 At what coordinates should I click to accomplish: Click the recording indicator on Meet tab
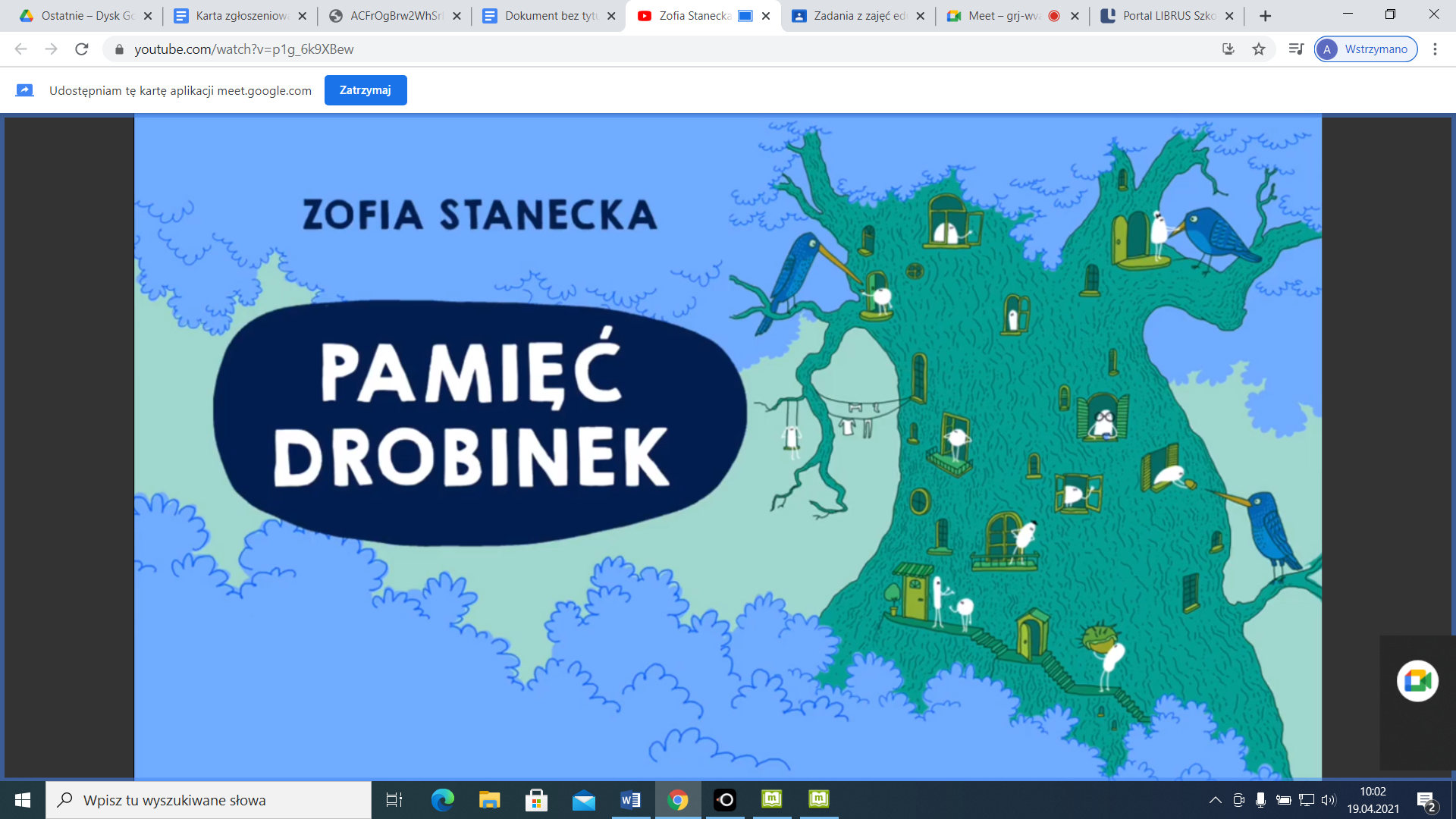[x=1054, y=16]
